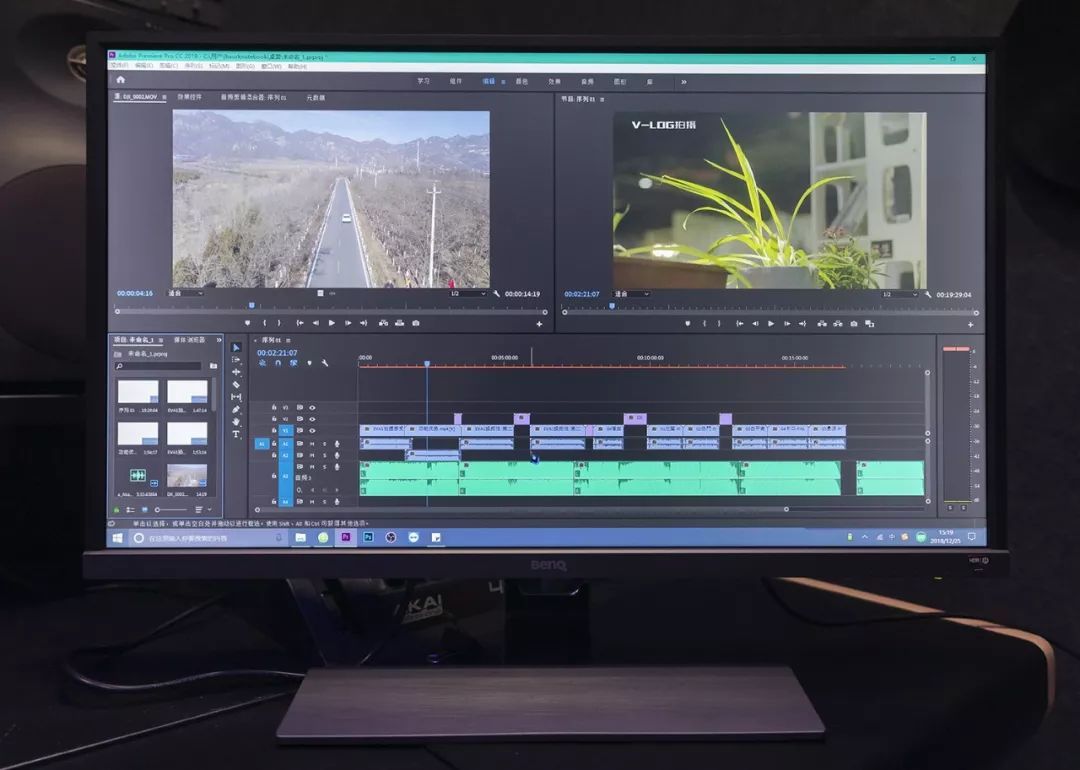Screen dimensions: 1080x770
Task: Choose the Hand tool in the tools panel
Action: (236, 422)
